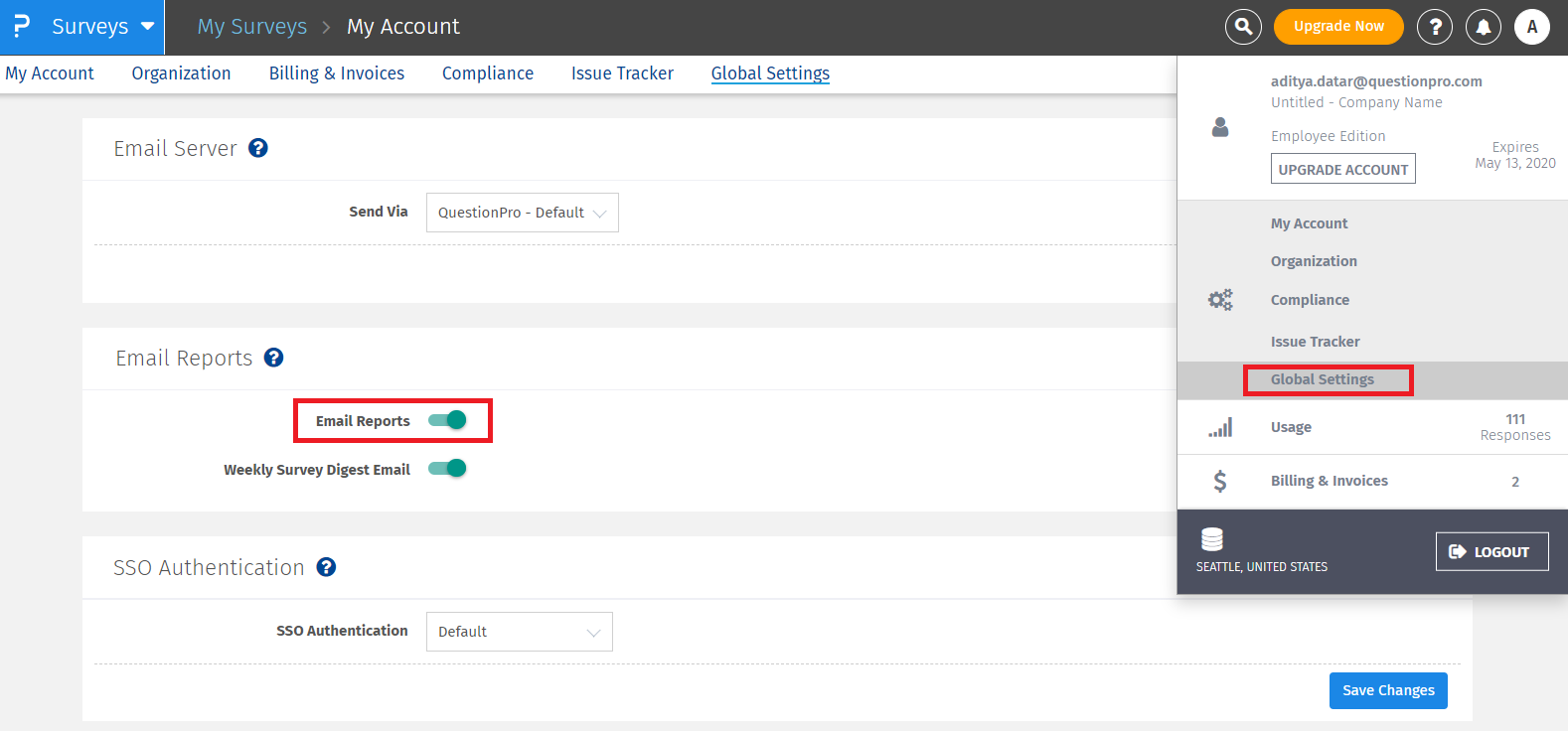This screenshot has width=1568, height=731.
Task: Click the Upgrade Now button
Action: (1337, 27)
